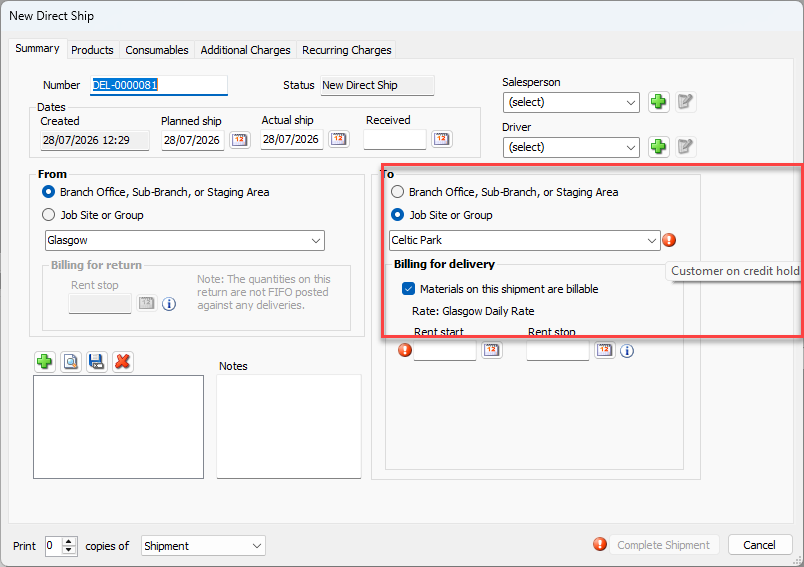The height and width of the screenshot is (567, 804).
Task: Open calendar for delivery Rent start
Action: click(x=492, y=350)
